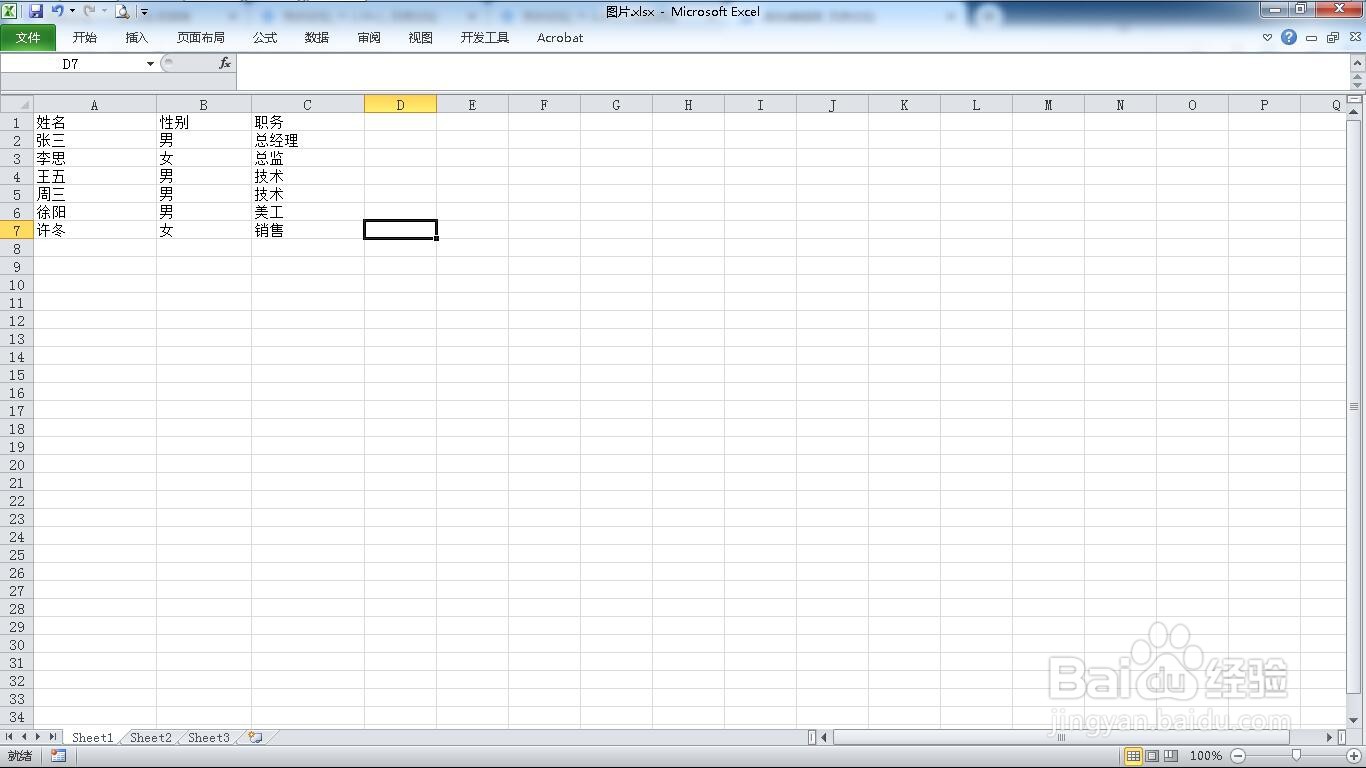This screenshot has width=1366, height=768.
Task: Restore the workbook window inside Excel
Action: click(x=1333, y=37)
